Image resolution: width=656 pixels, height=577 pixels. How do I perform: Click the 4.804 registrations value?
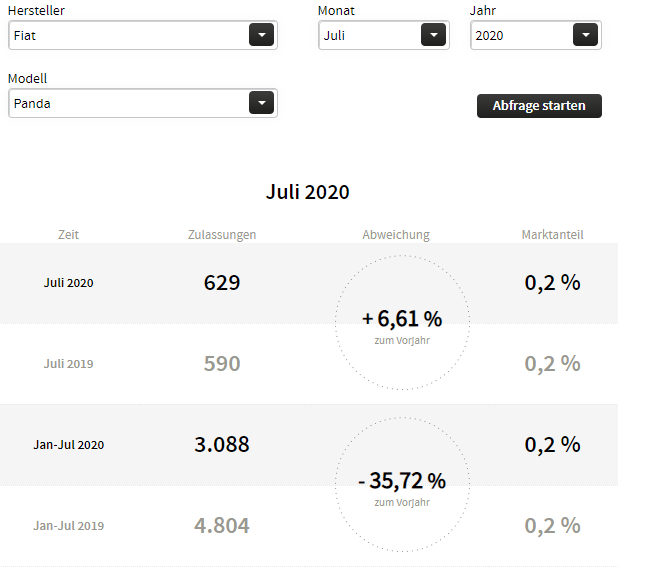pyautogui.click(x=222, y=526)
